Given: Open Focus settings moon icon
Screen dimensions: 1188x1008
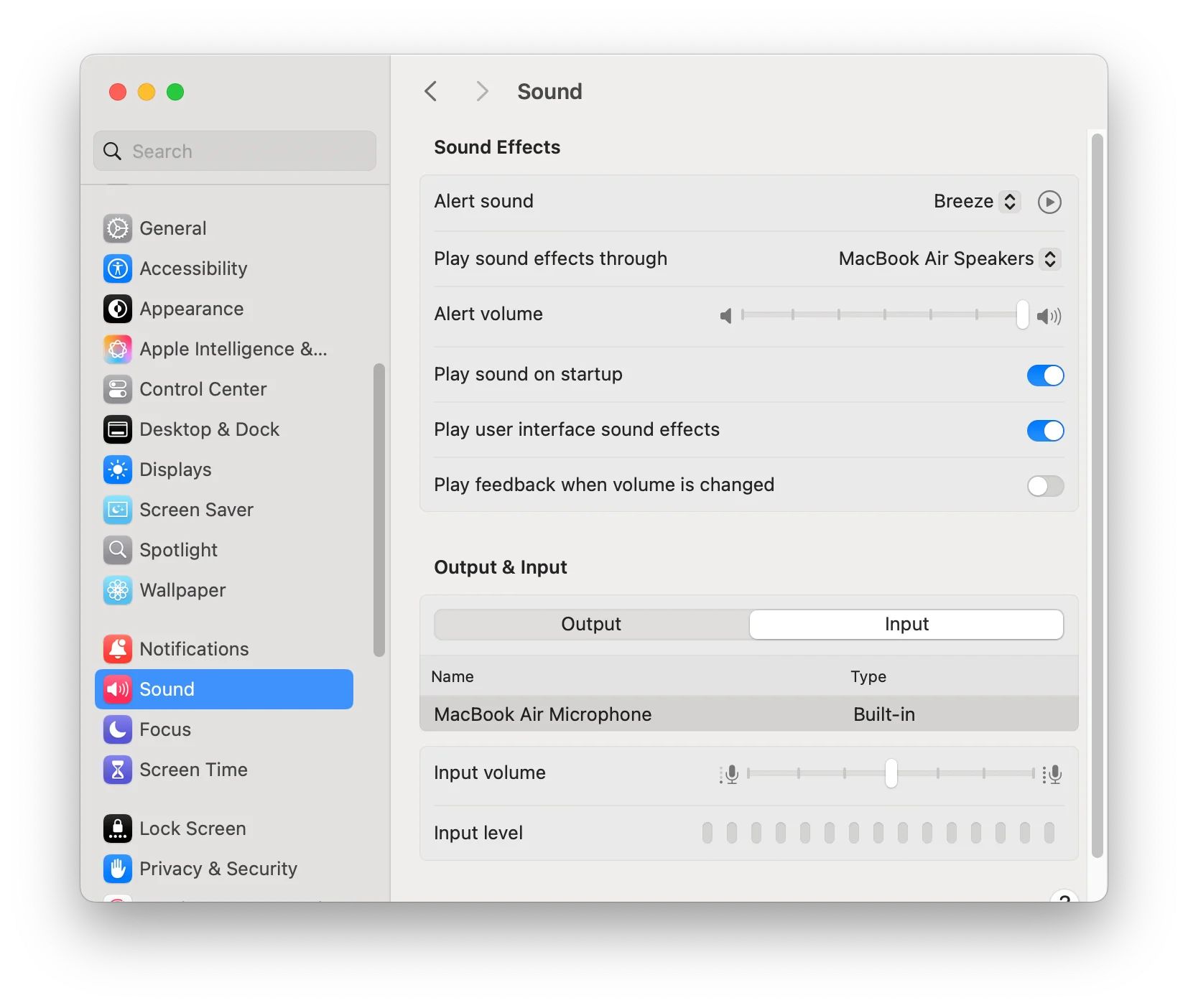Looking at the screenshot, I should pyautogui.click(x=118, y=729).
